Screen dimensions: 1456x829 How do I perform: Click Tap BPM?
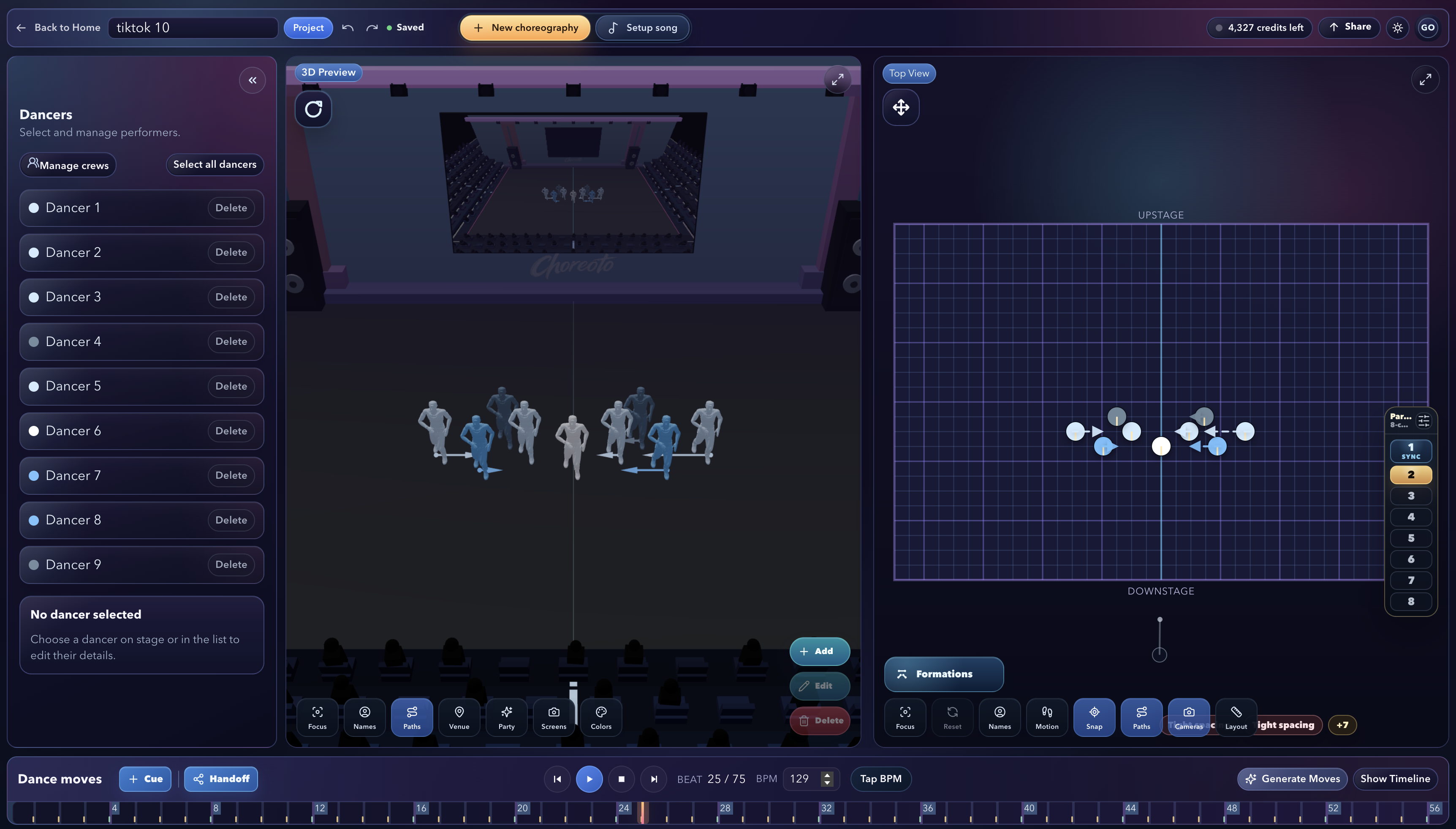(881, 779)
